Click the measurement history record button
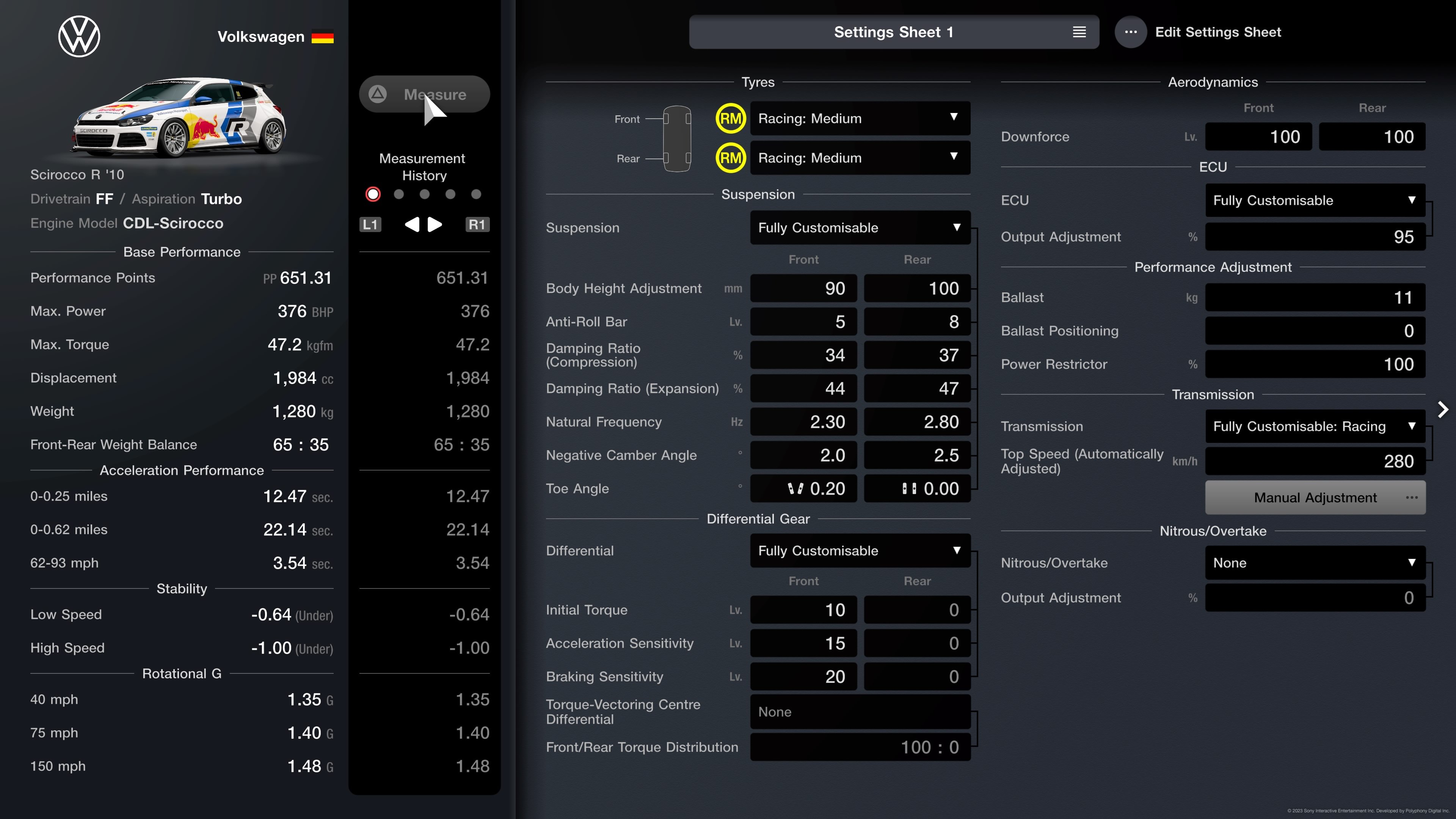The height and width of the screenshot is (819, 1456). click(x=374, y=194)
